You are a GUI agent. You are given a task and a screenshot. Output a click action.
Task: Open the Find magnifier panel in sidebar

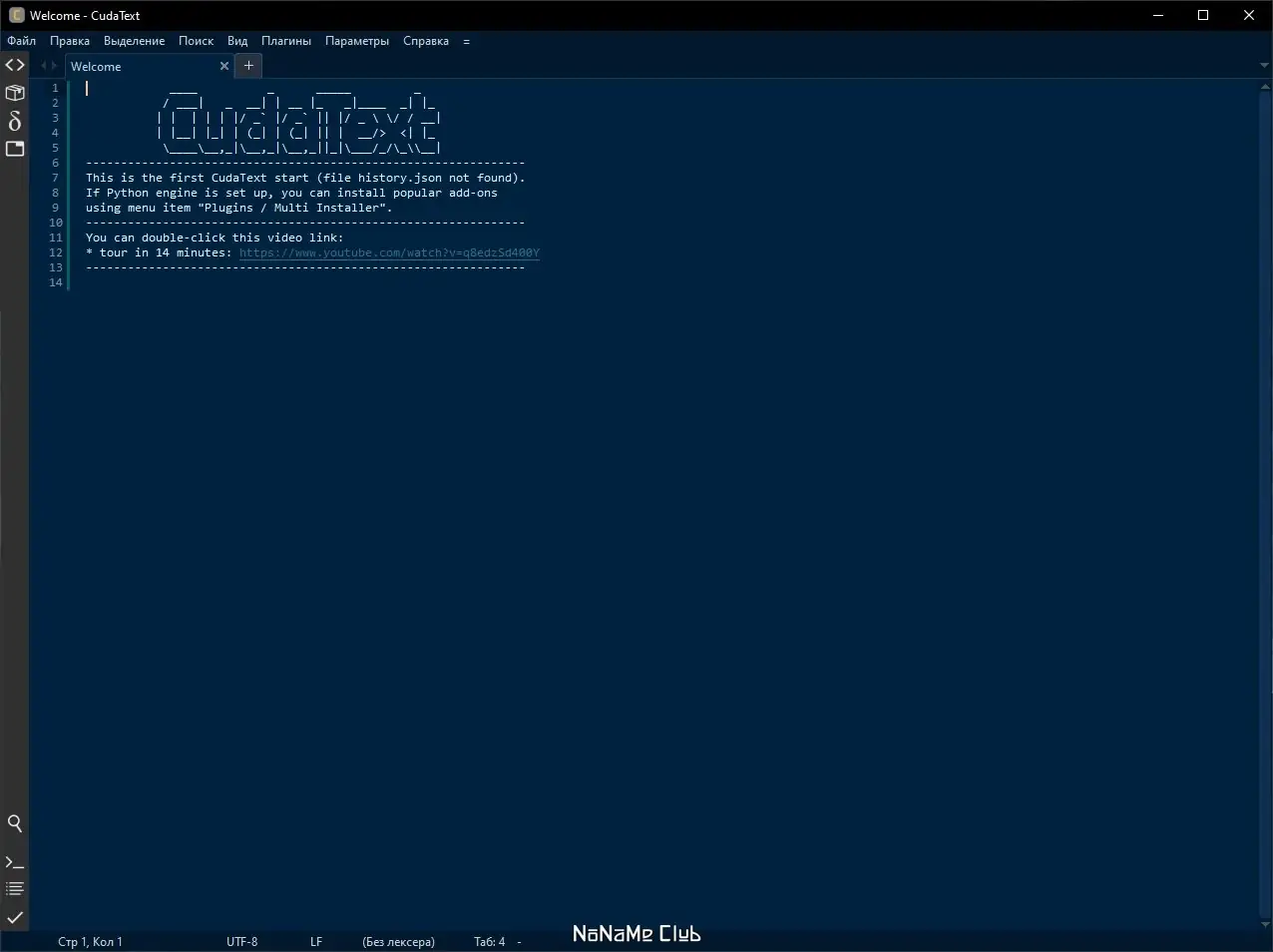click(x=15, y=823)
